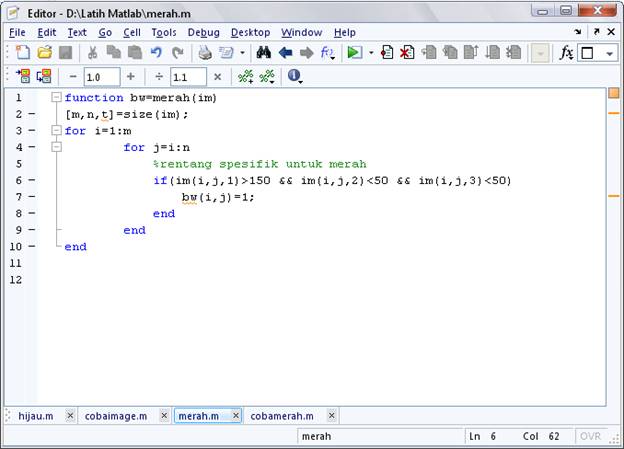Click the fx function browser icon
624x449 pixels.
coord(566,53)
